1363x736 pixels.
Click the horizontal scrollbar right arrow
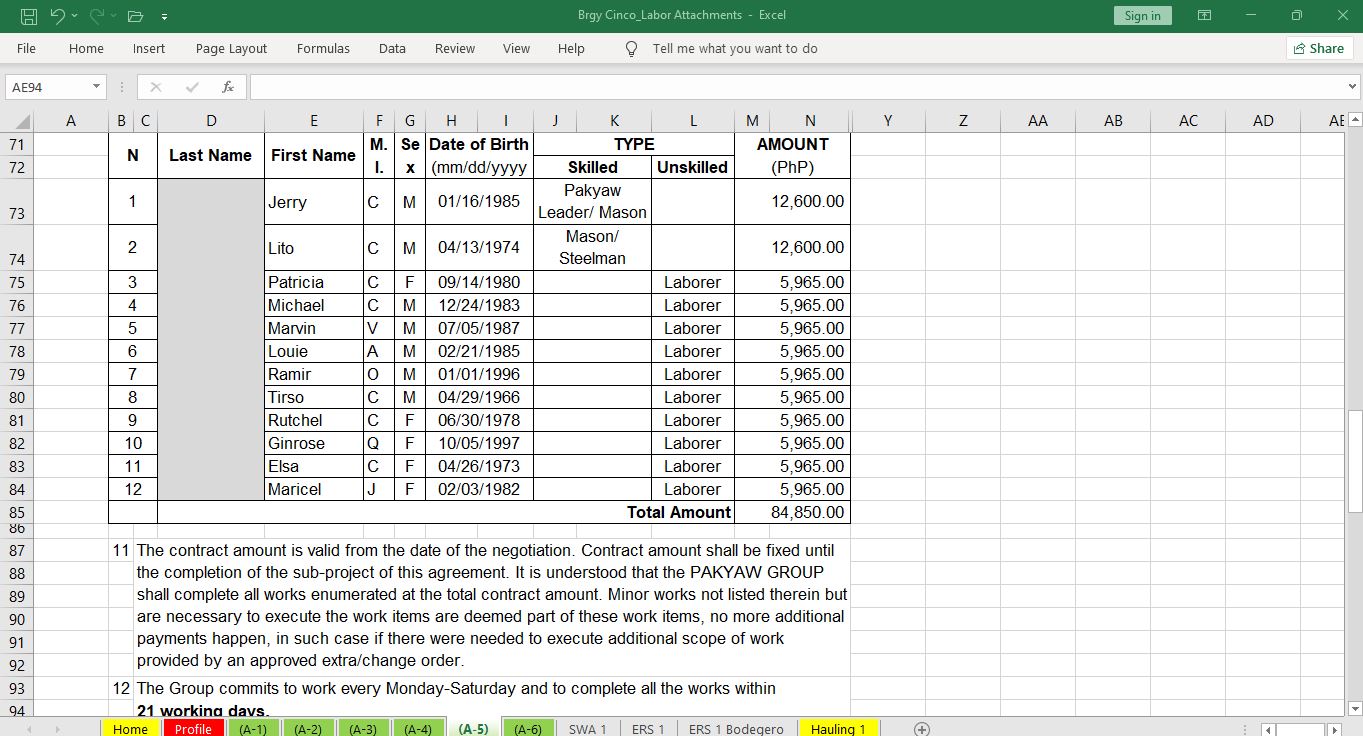[1333, 729]
